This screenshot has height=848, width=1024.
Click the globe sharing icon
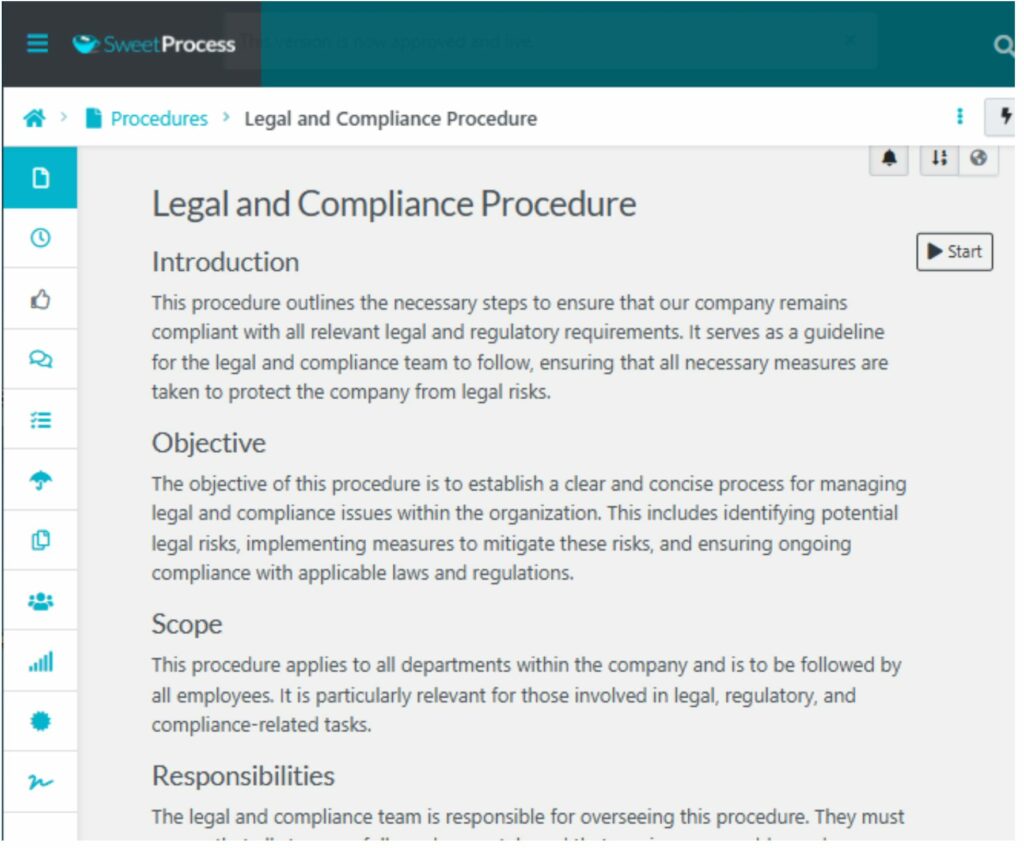pos(978,158)
